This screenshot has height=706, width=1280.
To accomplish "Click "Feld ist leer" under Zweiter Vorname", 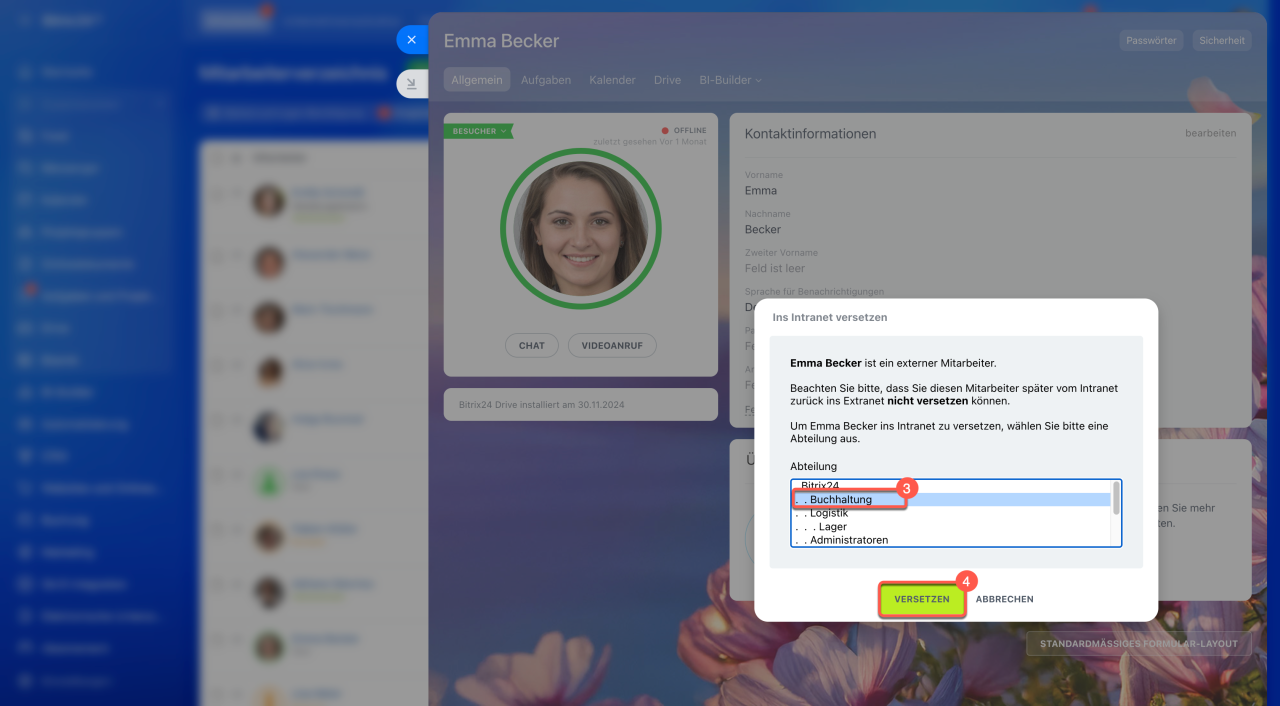I will [x=775, y=268].
